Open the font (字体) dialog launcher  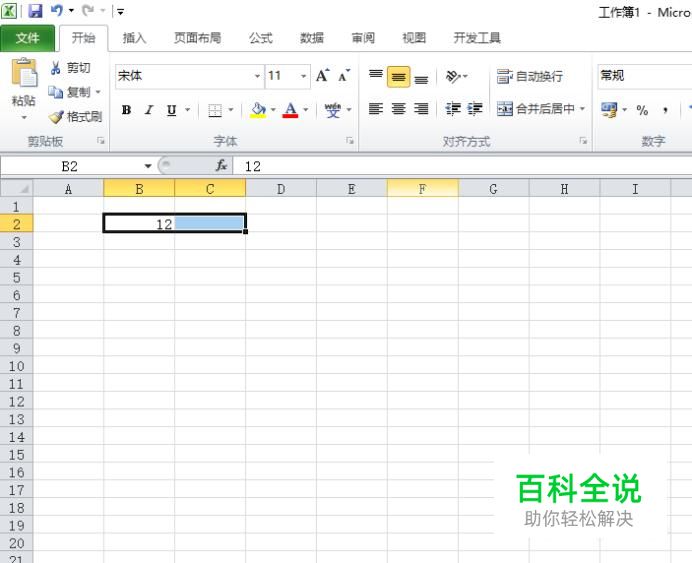tap(350, 141)
